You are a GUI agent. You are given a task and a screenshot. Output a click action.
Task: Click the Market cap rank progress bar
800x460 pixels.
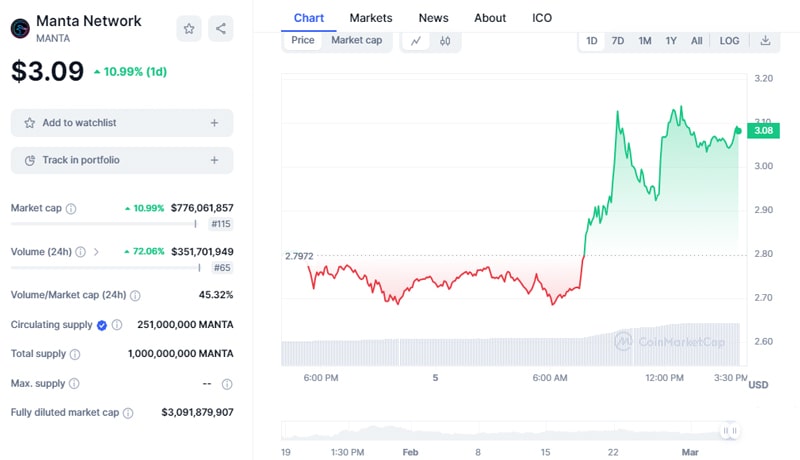[104, 224]
